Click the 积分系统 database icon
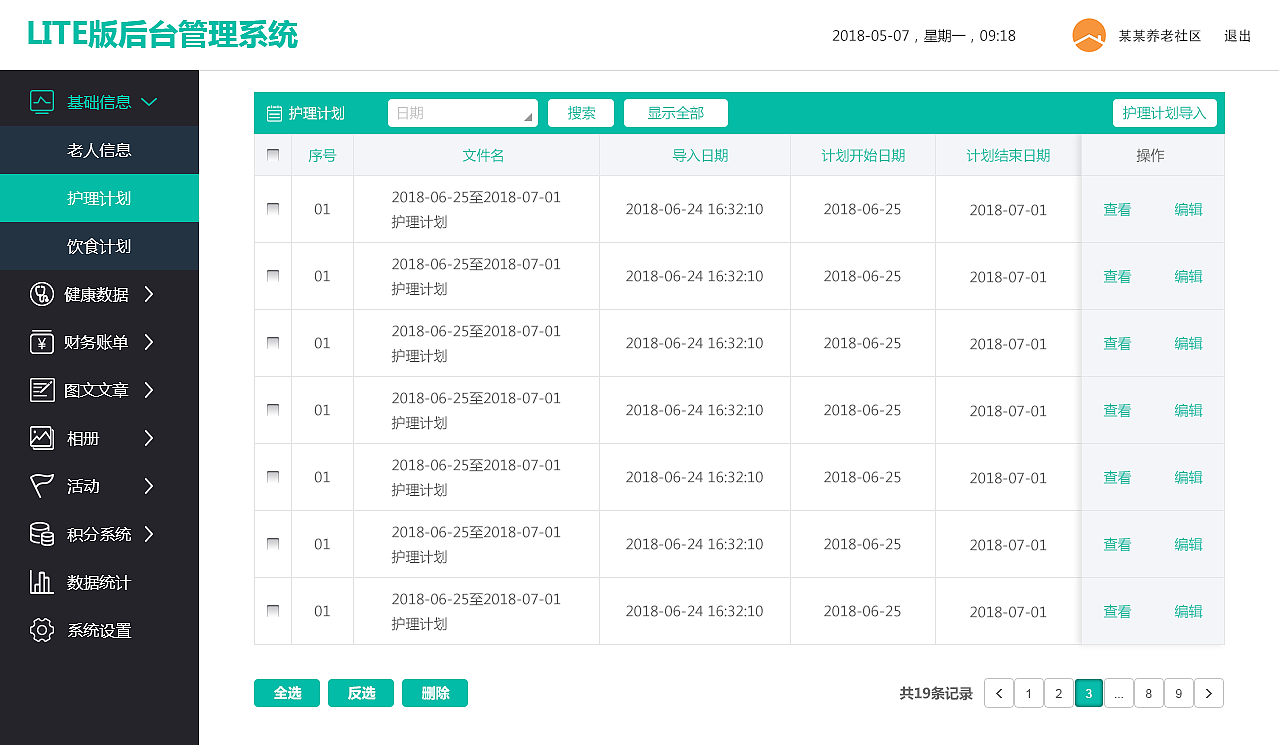Image resolution: width=1280 pixels, height=745 pixels. 41,534
